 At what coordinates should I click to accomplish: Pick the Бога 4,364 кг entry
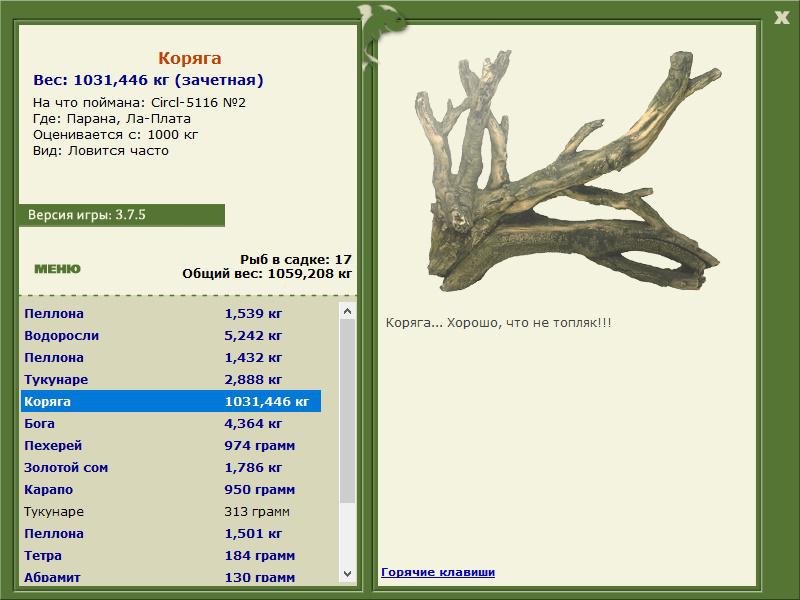click(171, 423)
